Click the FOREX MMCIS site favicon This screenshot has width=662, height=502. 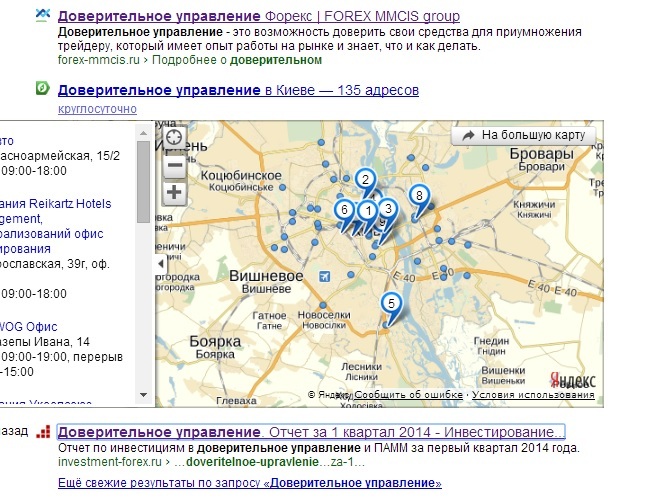click(x=43, y=15)
